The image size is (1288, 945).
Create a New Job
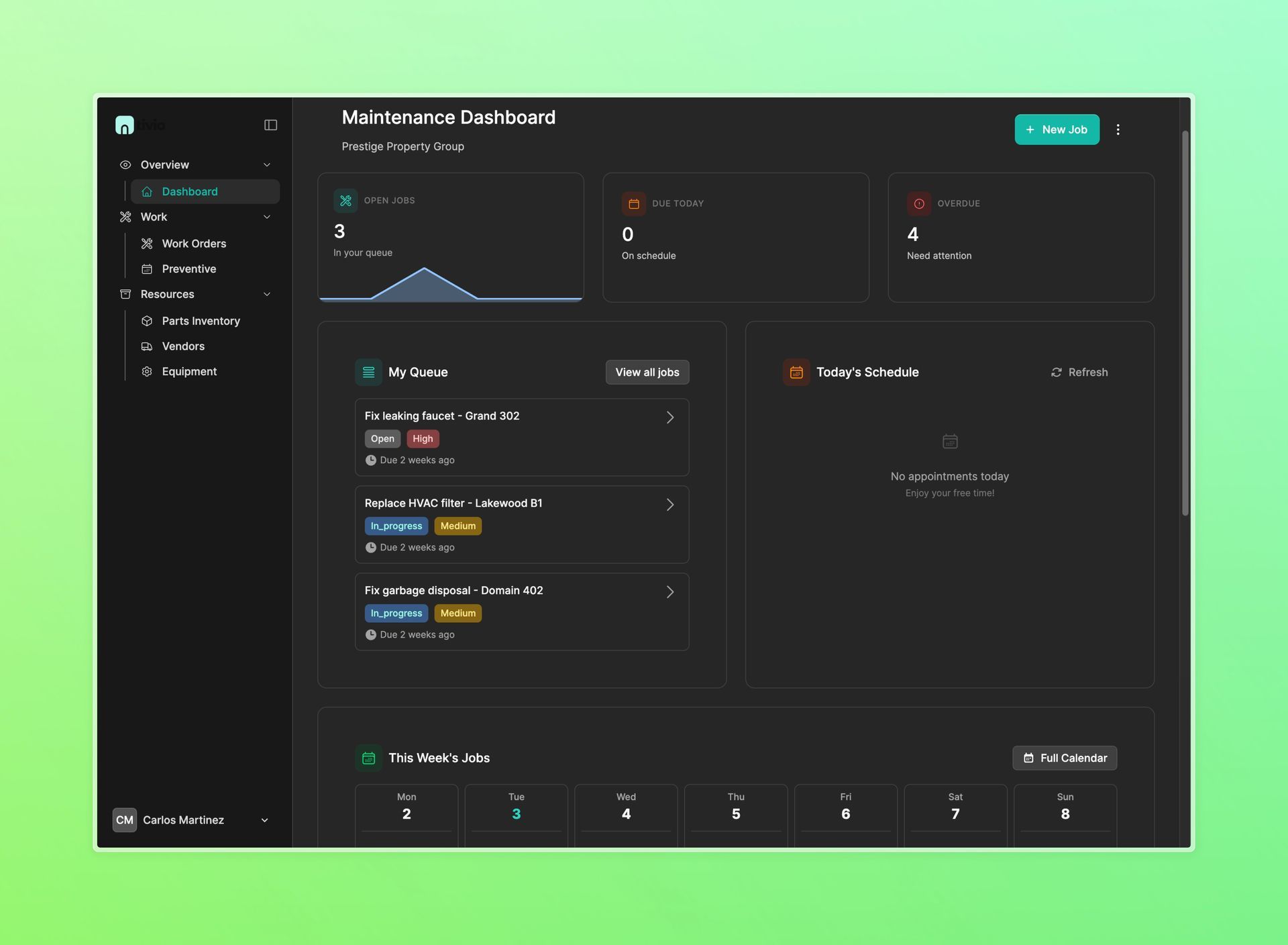tap(1057, 129)
